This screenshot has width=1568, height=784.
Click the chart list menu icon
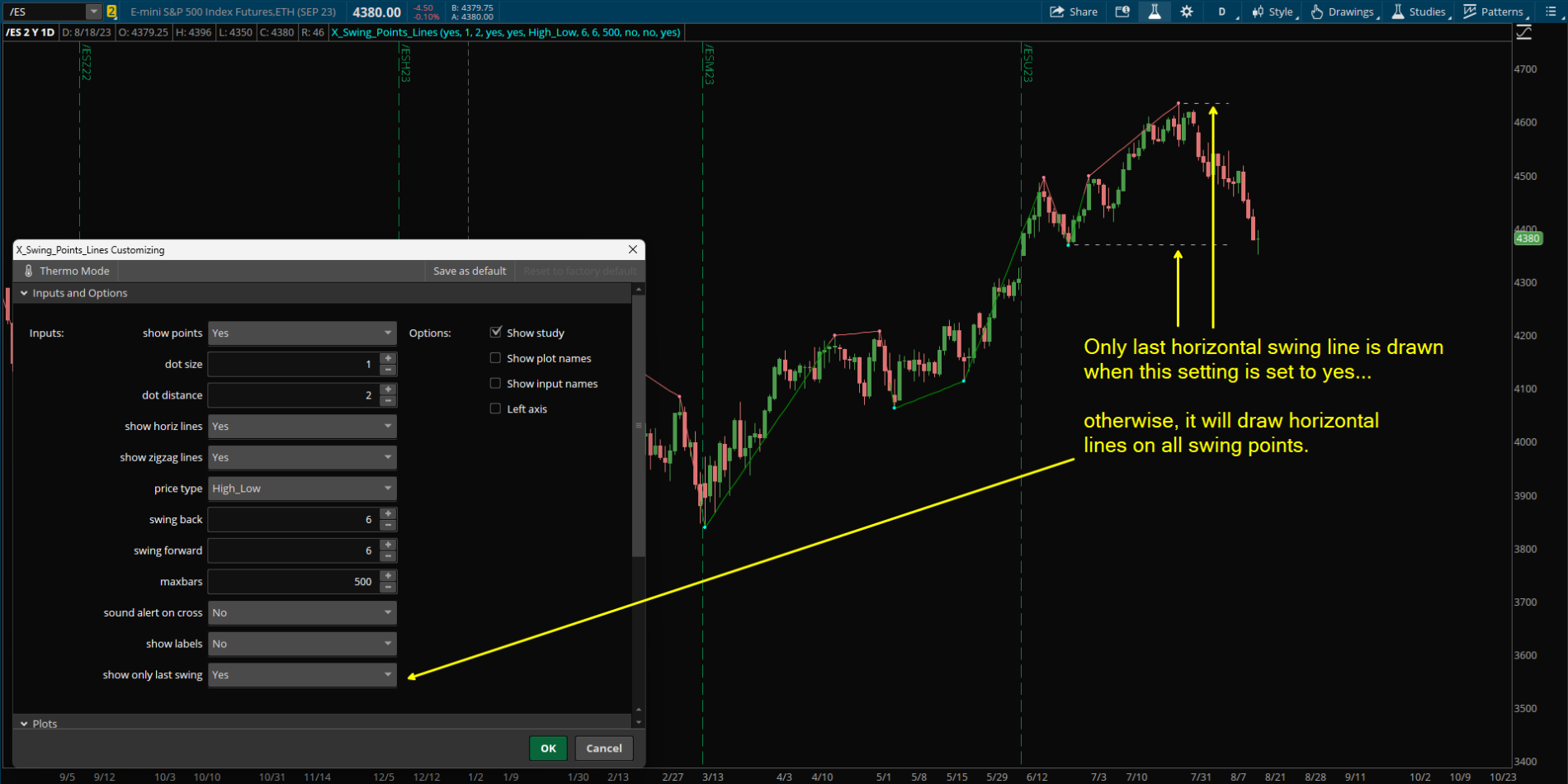(1549, 12)
